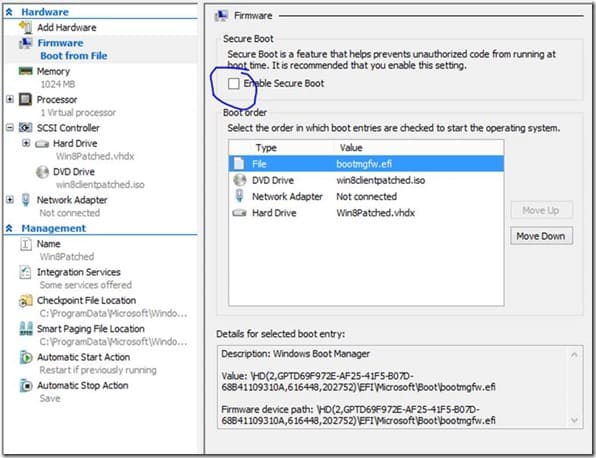Click the Move Down button
Screen dimensions: 596x458
click(x=541, y=236)
